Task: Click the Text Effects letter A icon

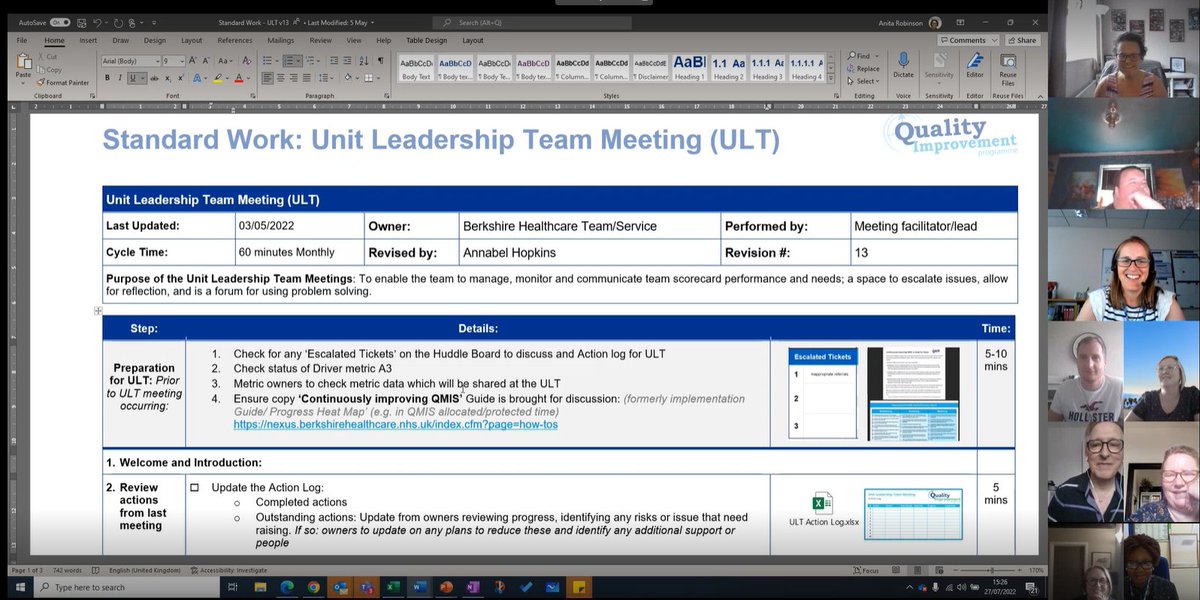Action: point(196,77)
